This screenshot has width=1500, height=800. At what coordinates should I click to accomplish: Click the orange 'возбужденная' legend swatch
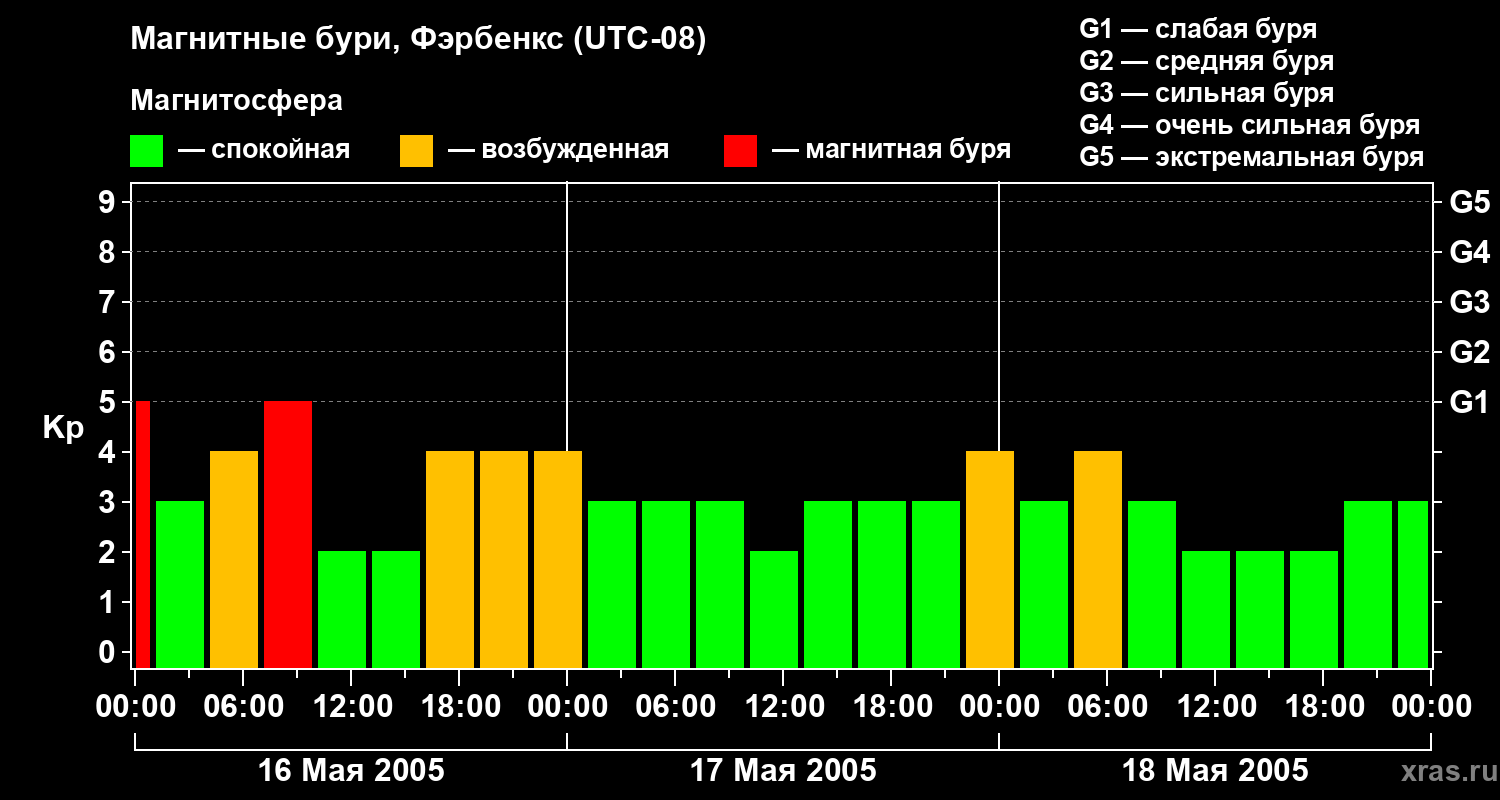416,151
